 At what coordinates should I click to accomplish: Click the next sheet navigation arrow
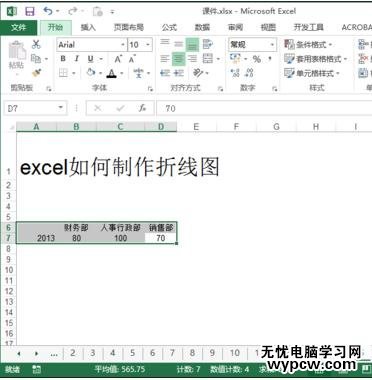click(36, 353)
